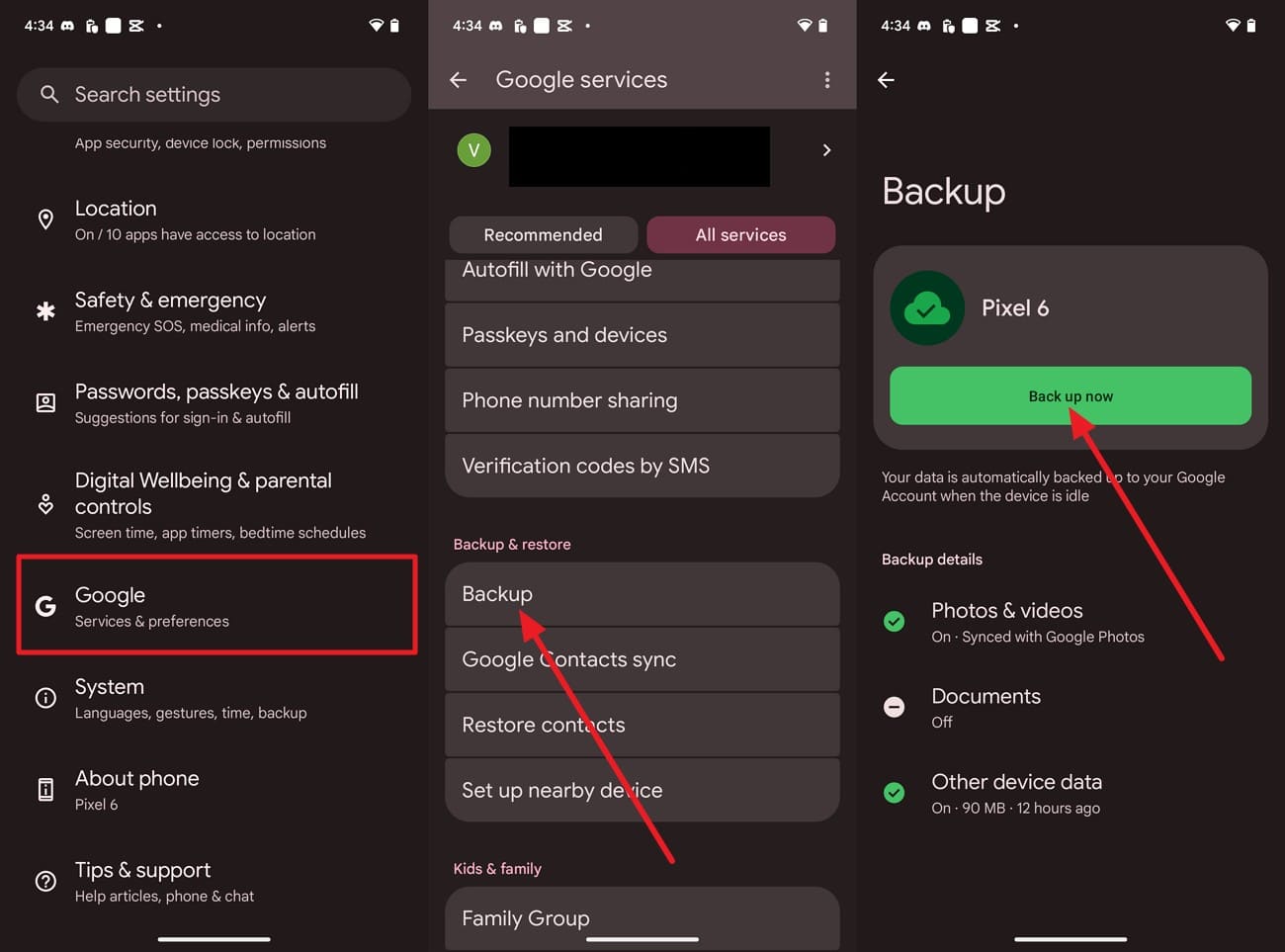Open Verification codes by SMS

(x=642, y=466)
